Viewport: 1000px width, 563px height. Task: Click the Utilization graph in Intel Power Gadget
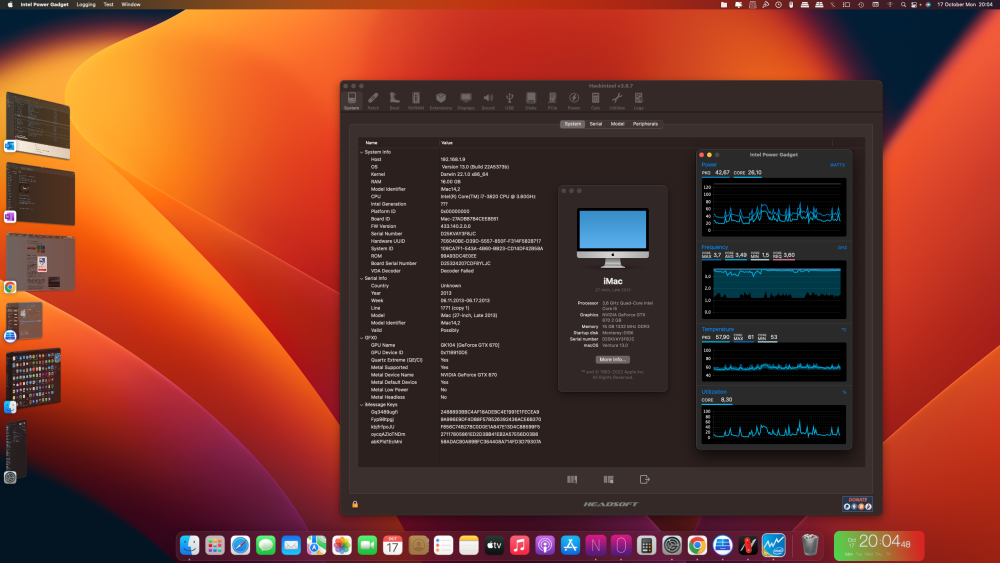click(x=774, y=424)
